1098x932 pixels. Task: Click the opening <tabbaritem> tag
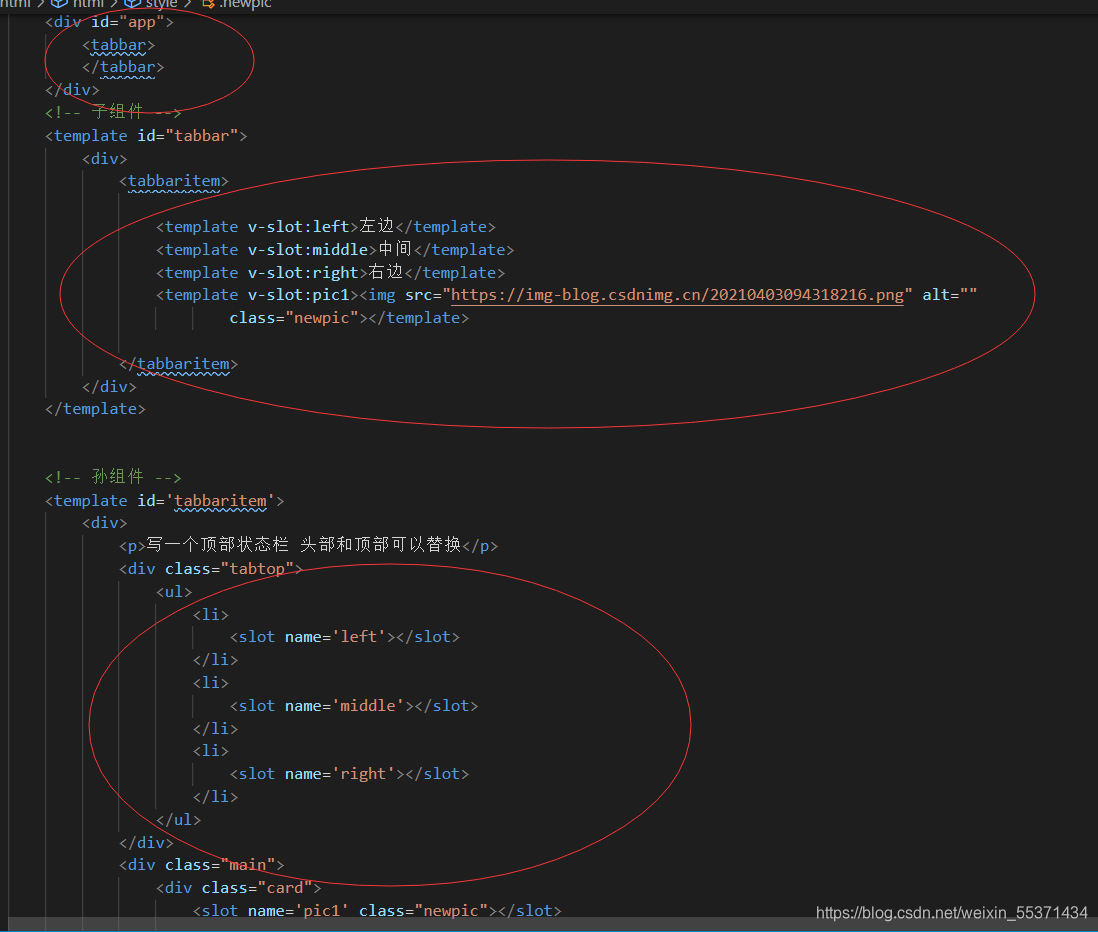tap(174, 181)
